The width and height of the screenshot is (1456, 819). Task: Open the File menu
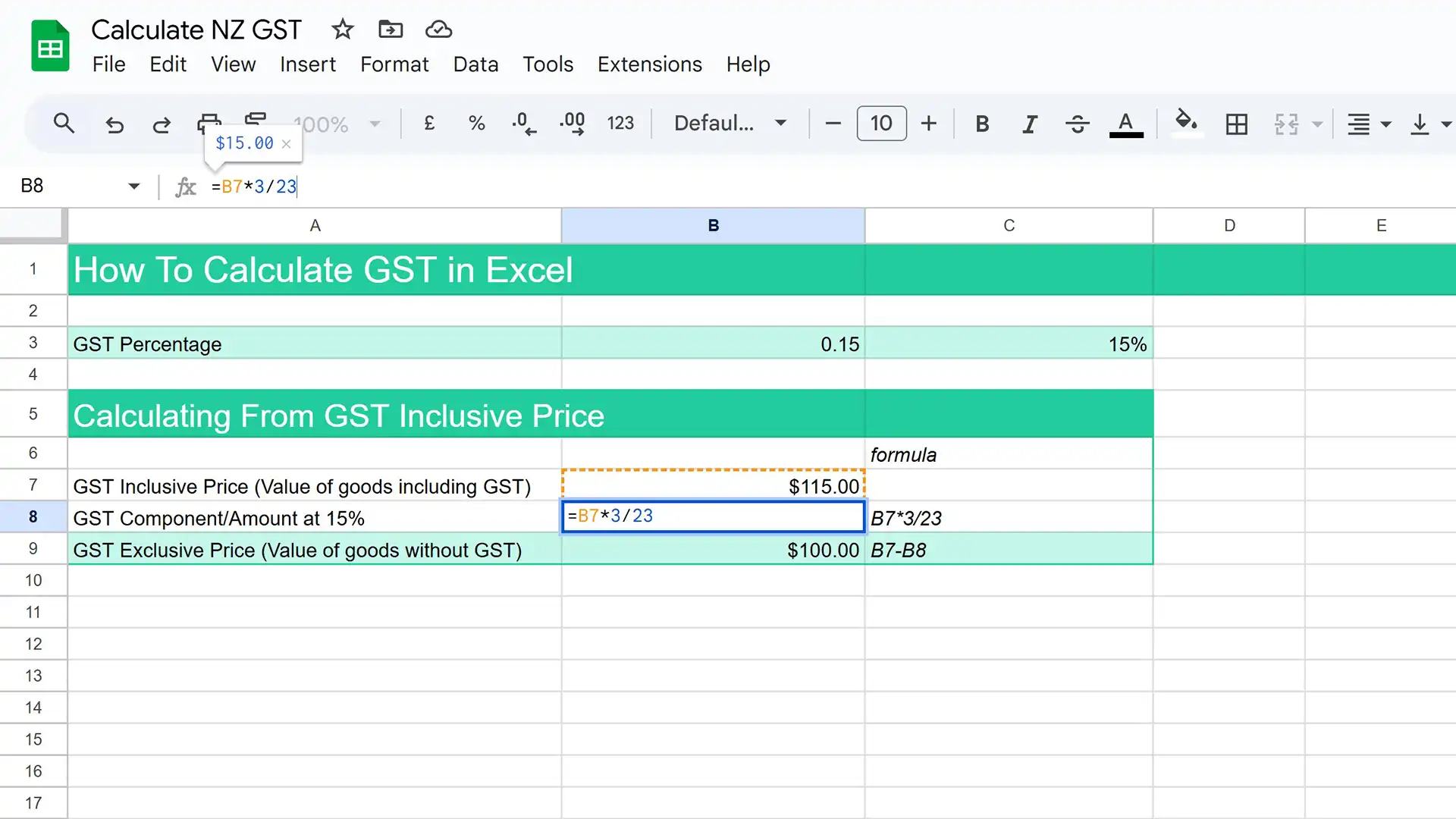click(x=108, y=64)
